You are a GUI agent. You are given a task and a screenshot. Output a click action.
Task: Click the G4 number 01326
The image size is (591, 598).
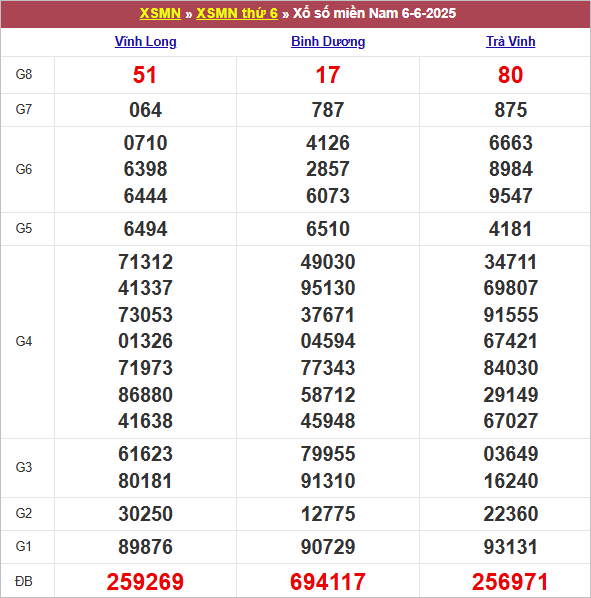click(146, 341)
